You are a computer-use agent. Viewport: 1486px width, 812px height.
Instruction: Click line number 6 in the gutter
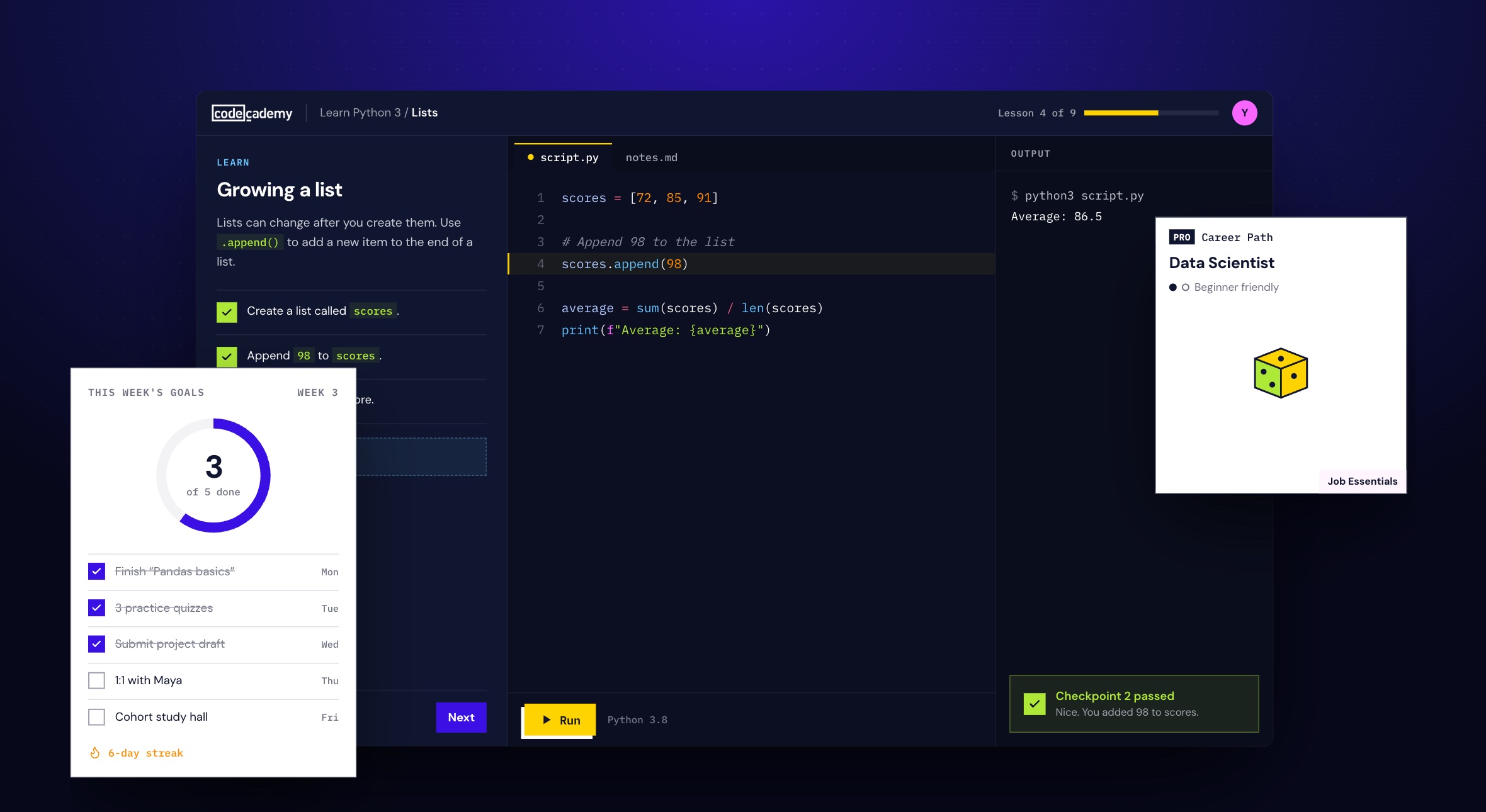(540, 308)
